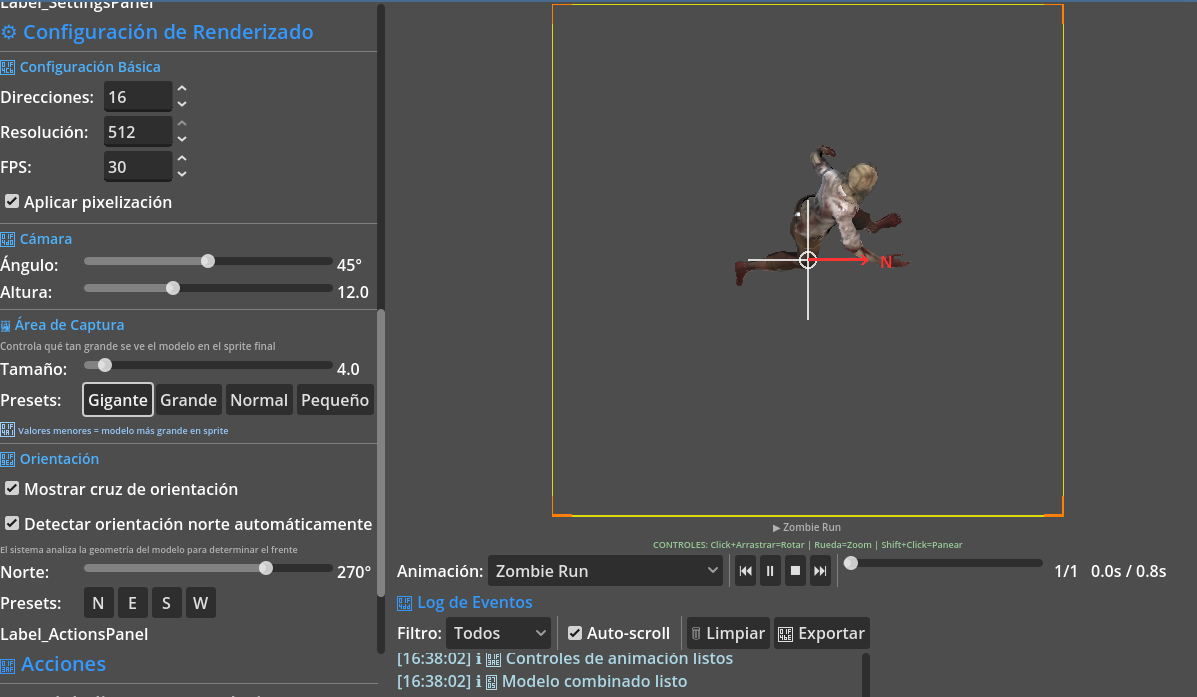Image resolution: width=1197 pixels, height=697 pixels.
Task: Click the Exportar log button
Action: 822,633
